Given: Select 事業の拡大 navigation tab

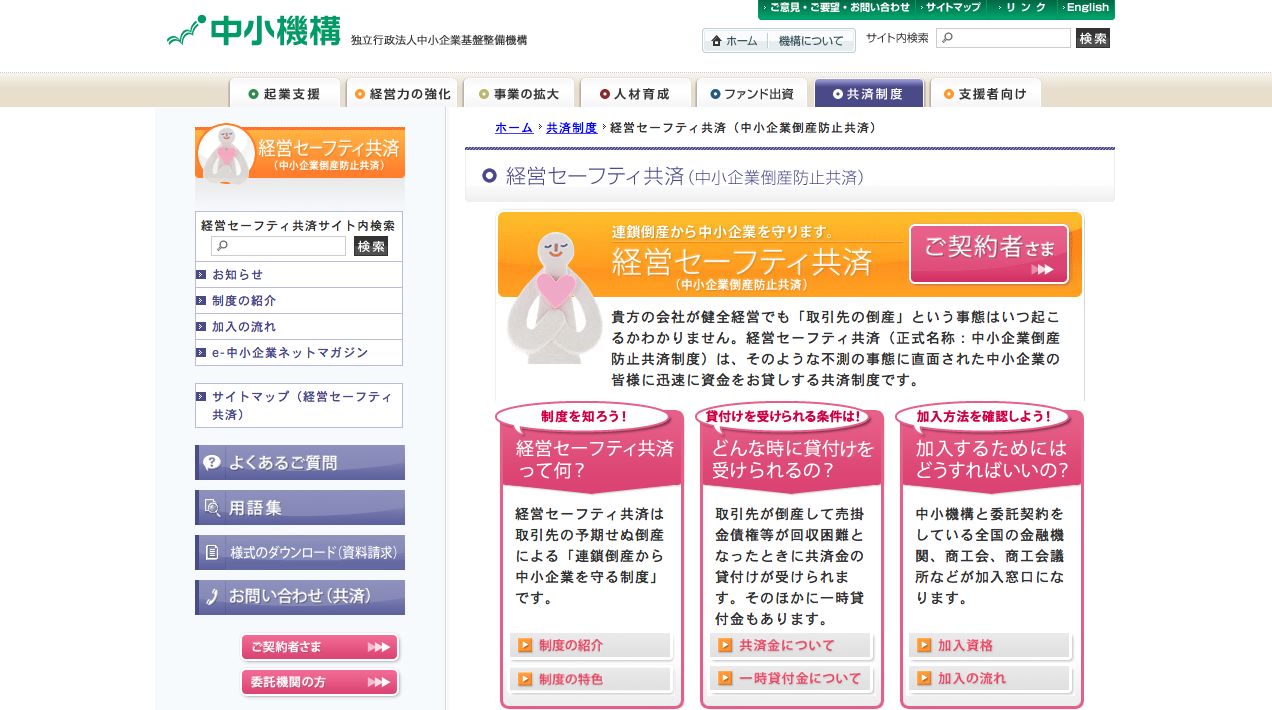Looking at the screenshot, I should coord(517,93).
